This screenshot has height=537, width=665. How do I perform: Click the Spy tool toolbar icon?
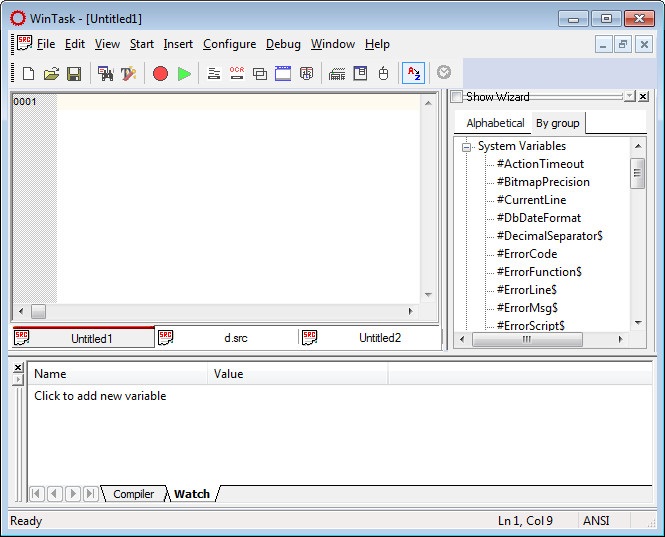306,74
